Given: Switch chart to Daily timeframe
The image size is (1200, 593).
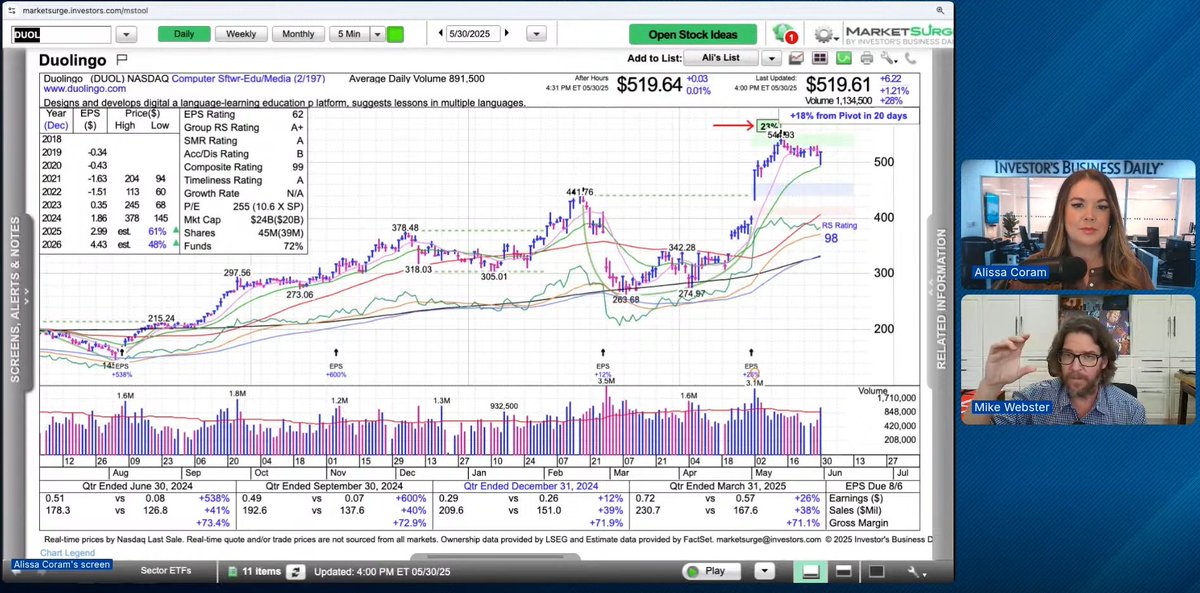Looking at the screenshot, I should point(184,34).
